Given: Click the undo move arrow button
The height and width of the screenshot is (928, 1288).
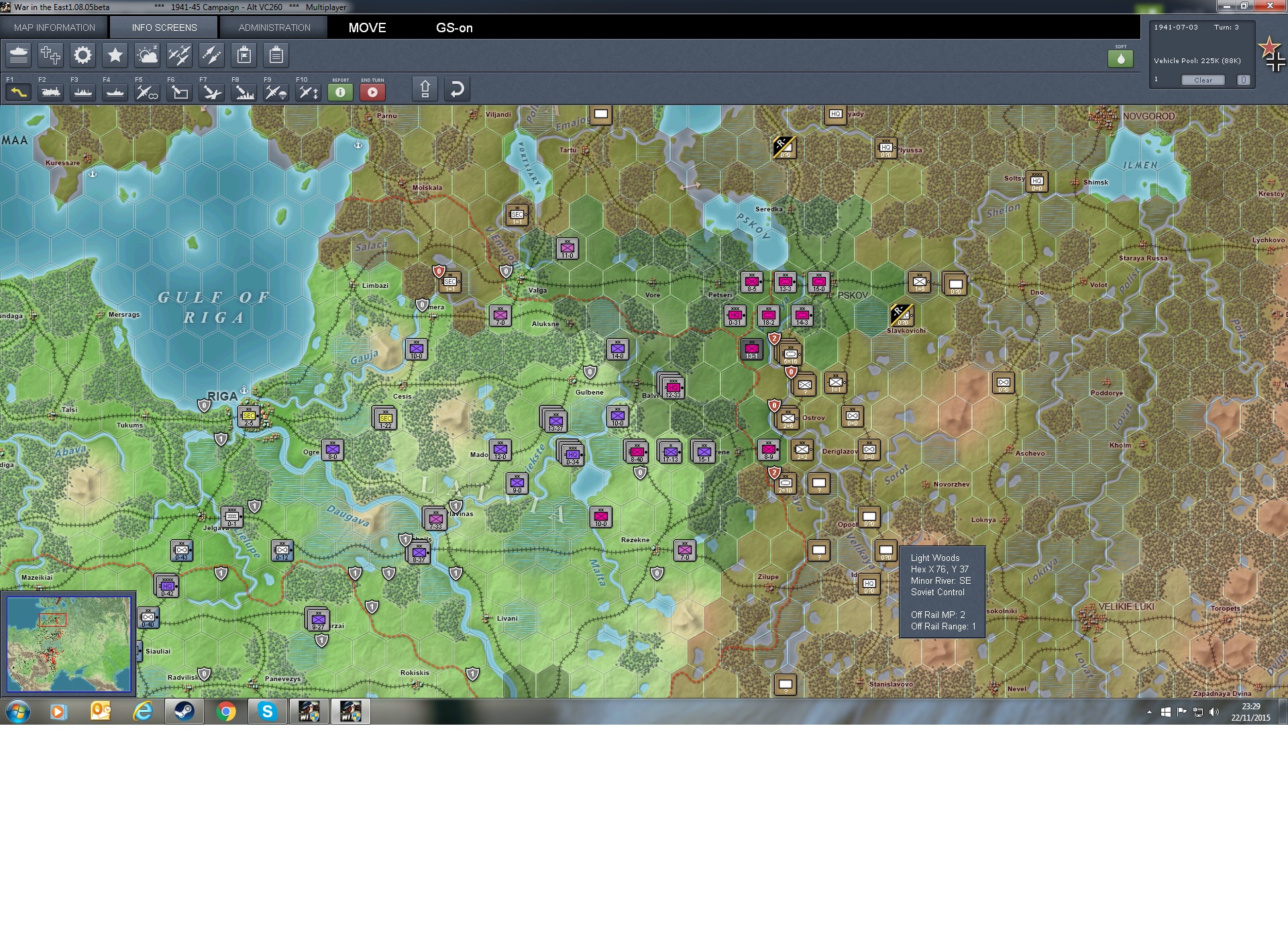Looking at the screenshot, I should click(457, 89).
